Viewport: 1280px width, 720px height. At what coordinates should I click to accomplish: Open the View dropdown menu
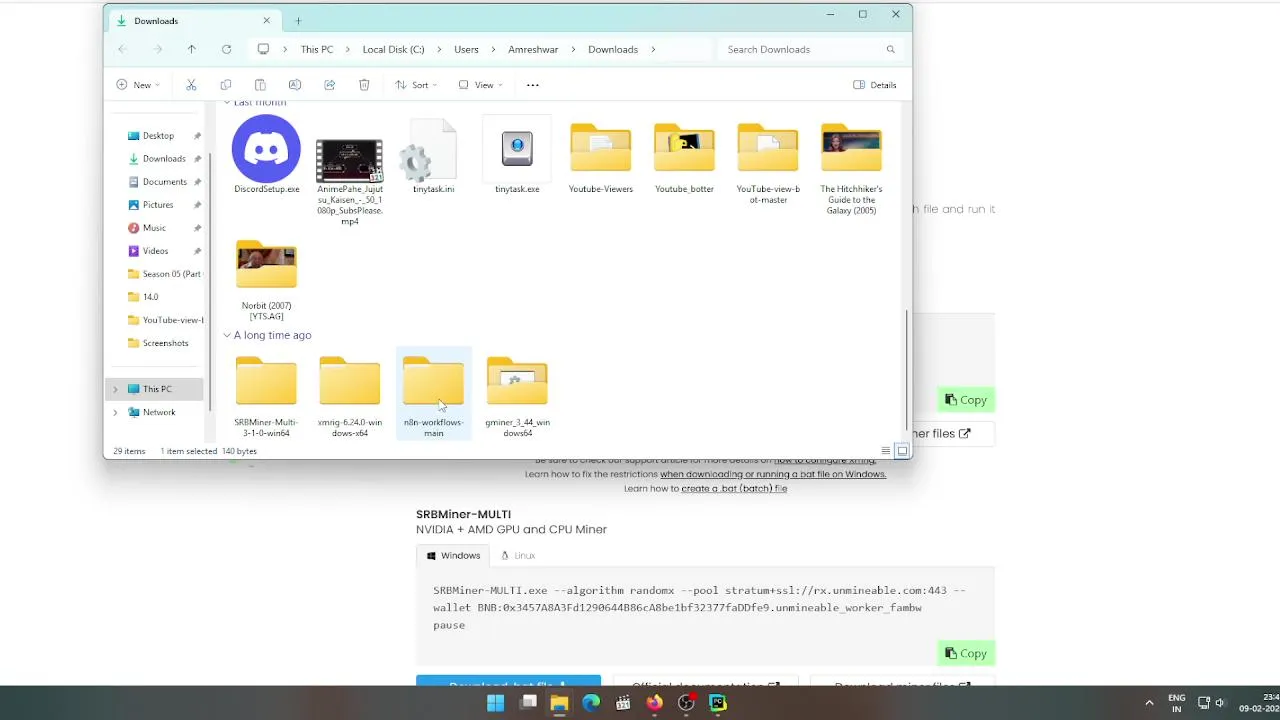pyautogui.click(x=480, y=85)
